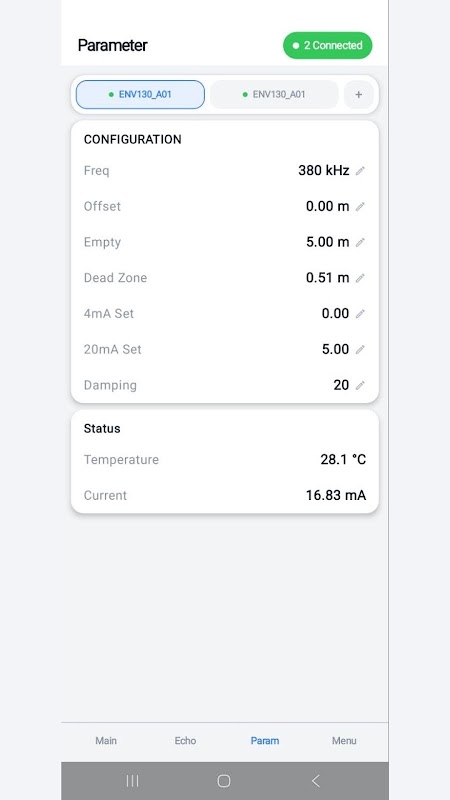The height and width of the screenshot is (800, 450).
Task: Click the Damping value 20
Action: (341, 385)
